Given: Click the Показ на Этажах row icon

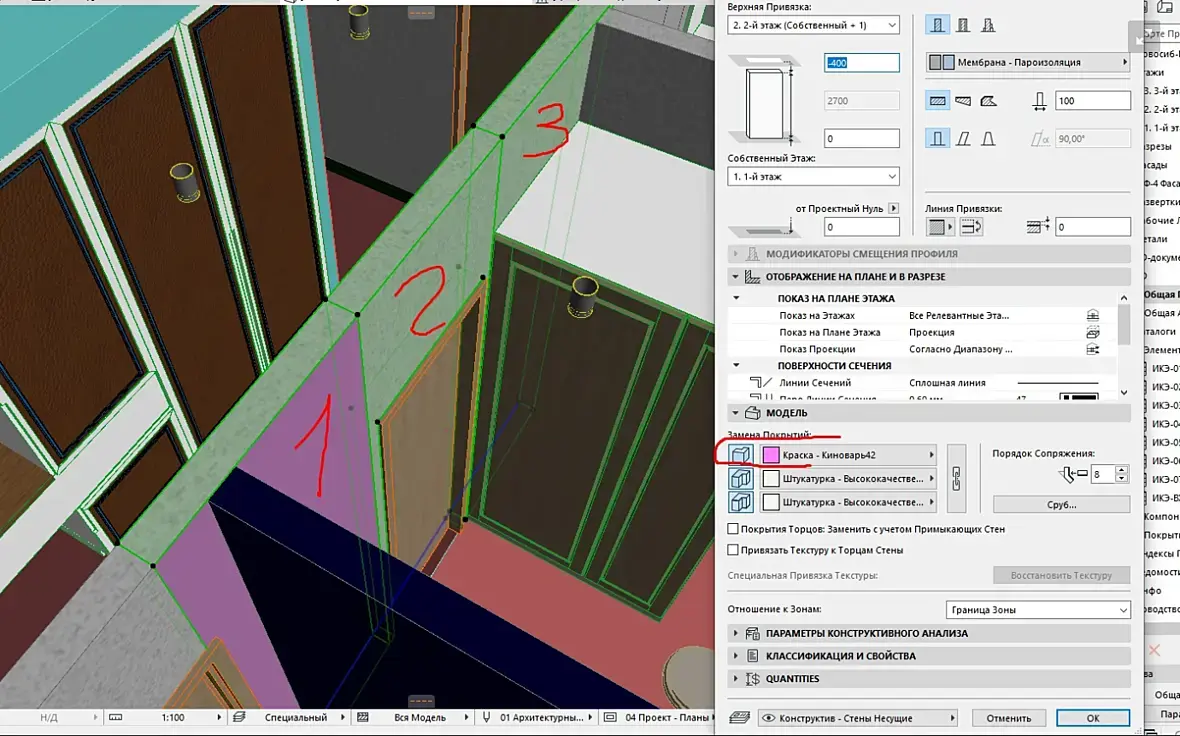Looking at the screenshot, I should [x=1093, y=315].
